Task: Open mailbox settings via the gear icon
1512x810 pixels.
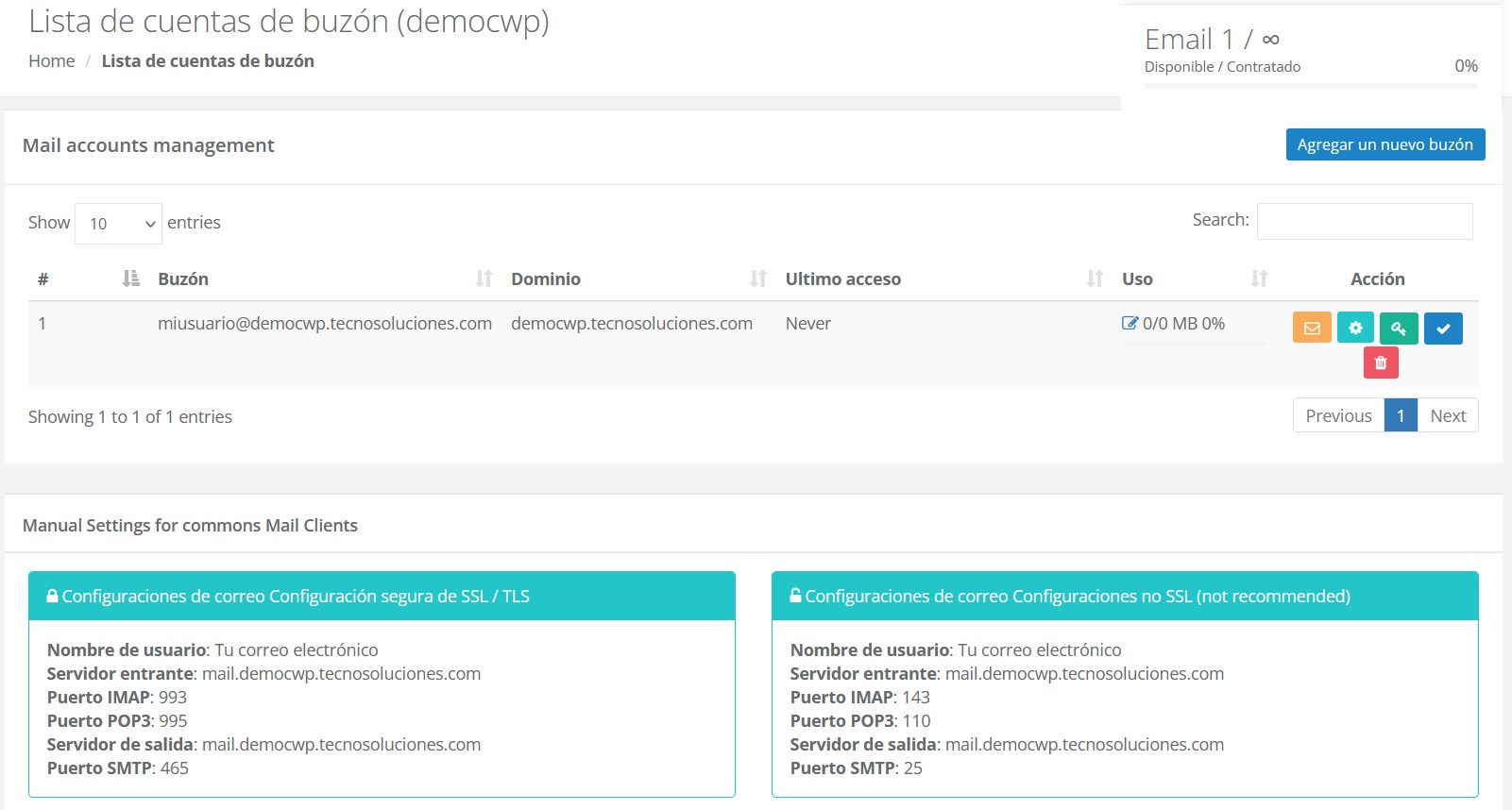Action: [1355, 329]
